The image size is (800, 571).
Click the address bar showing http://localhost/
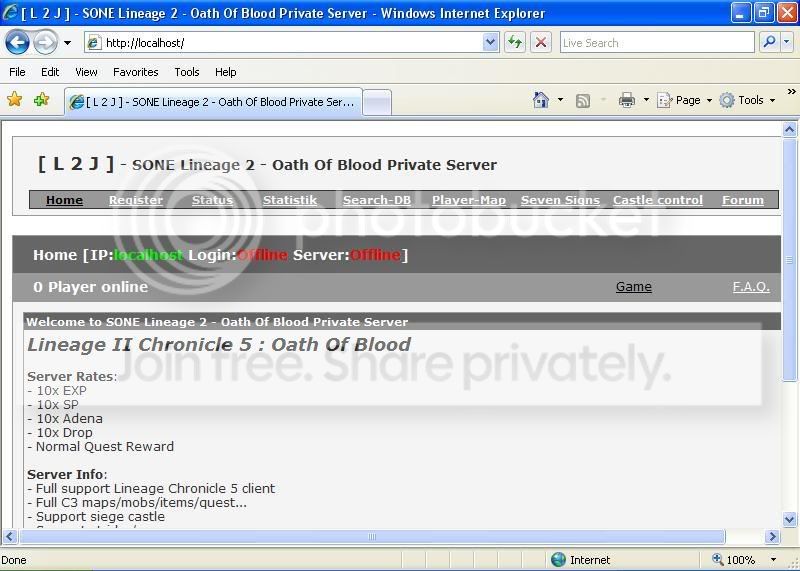click(x=283, y=43)
